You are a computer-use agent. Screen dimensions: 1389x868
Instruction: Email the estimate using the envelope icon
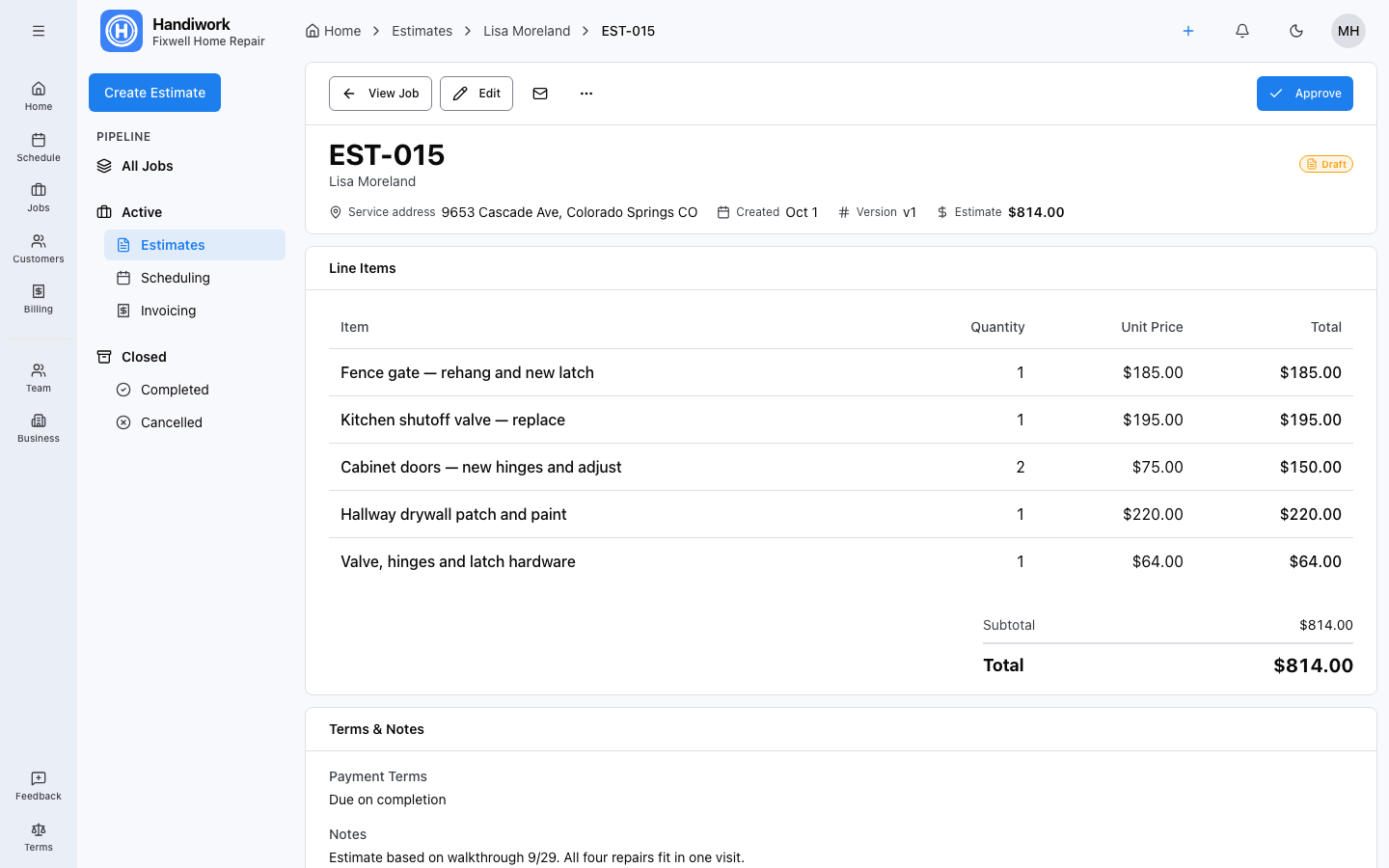coord(540,94)
